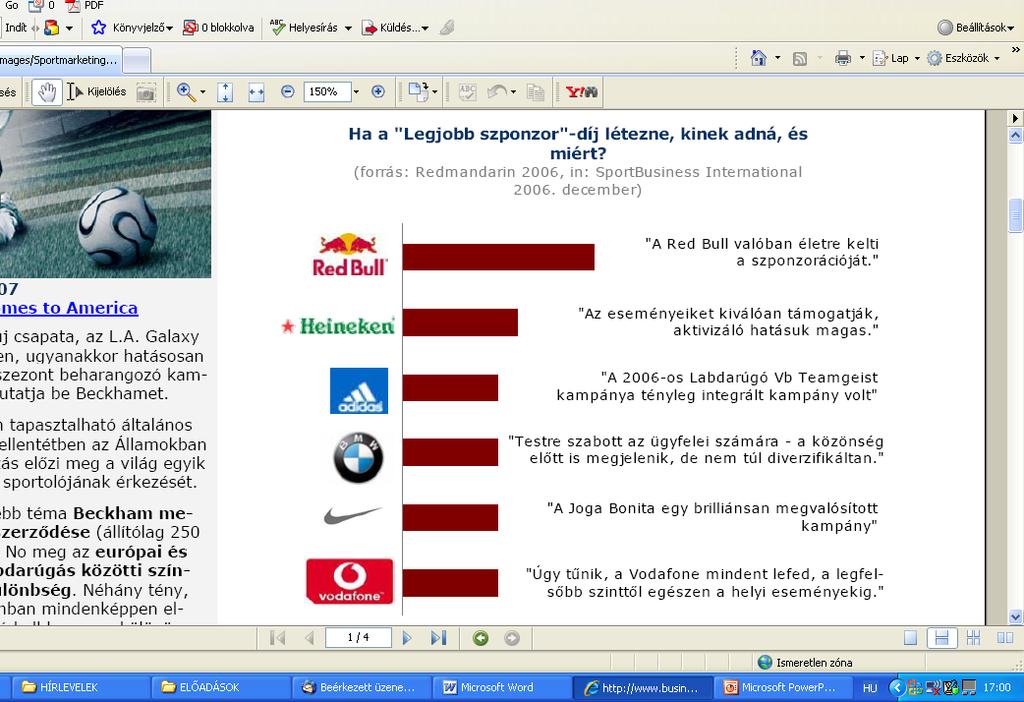Open the Beállítások settings menu
The height and width of the screenshot is (702, 1024).
(x=976, y=27)
